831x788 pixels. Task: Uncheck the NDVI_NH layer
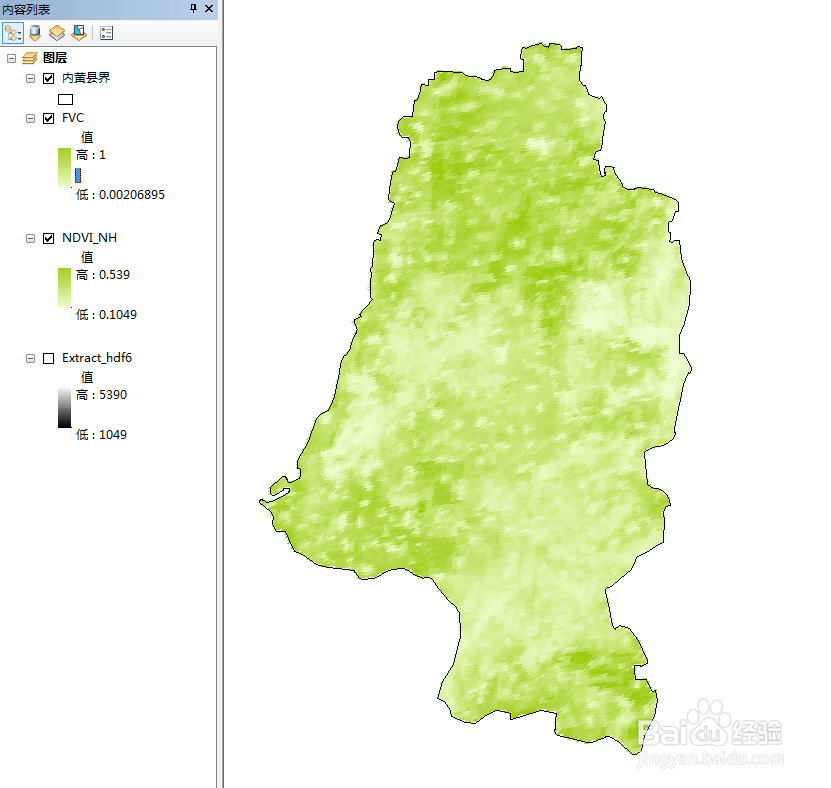point(48,238)
